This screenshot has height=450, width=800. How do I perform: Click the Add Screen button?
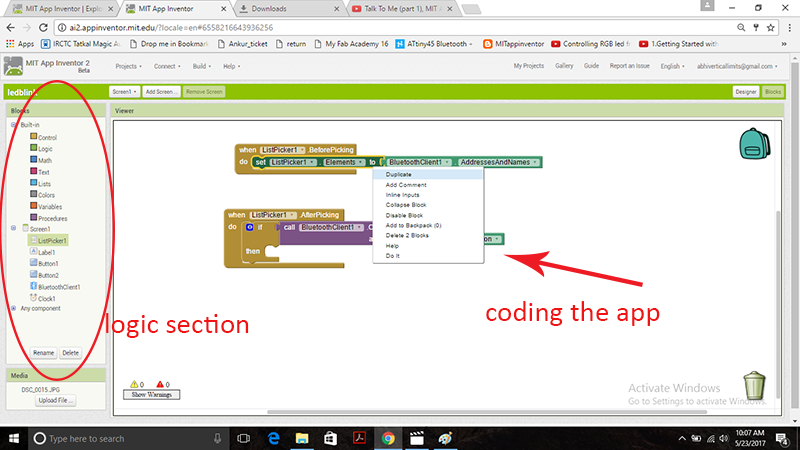point(161,92)
